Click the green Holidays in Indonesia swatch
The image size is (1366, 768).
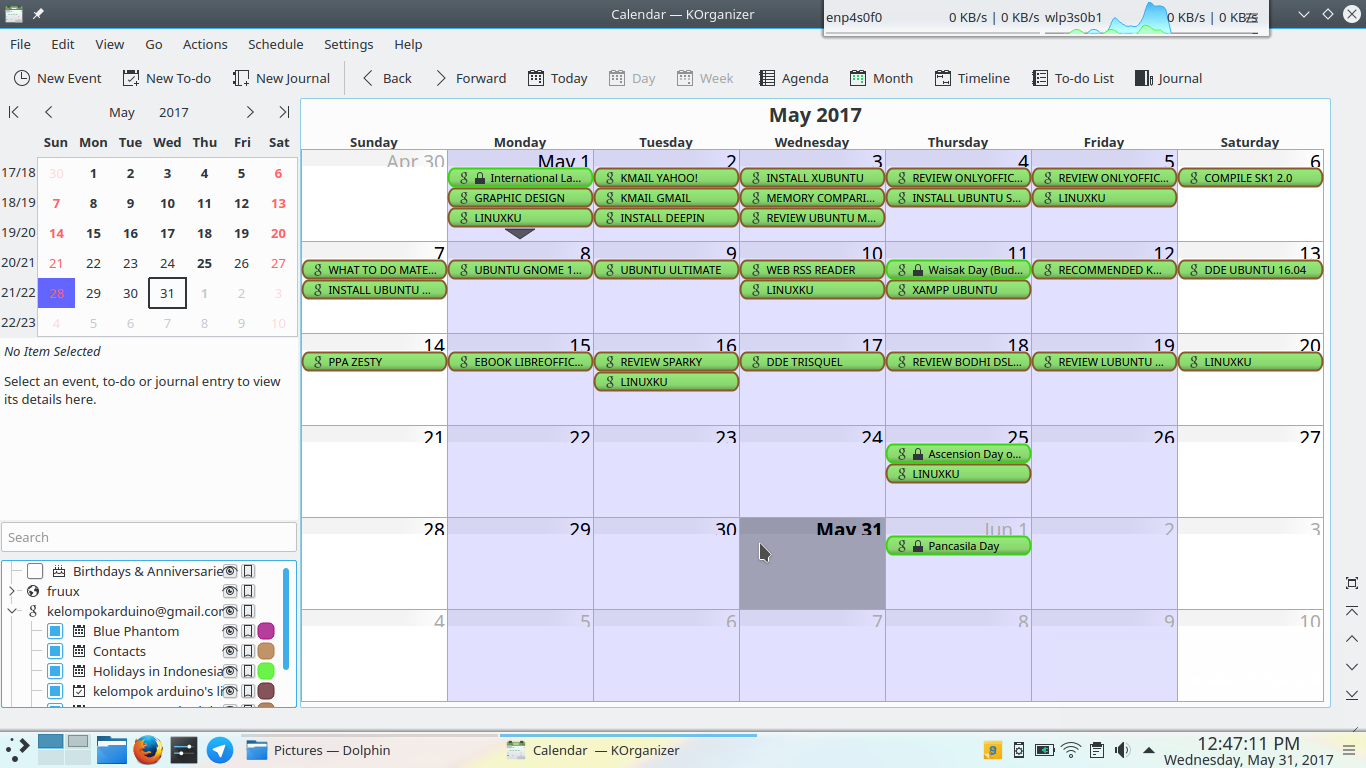(266, 671)
